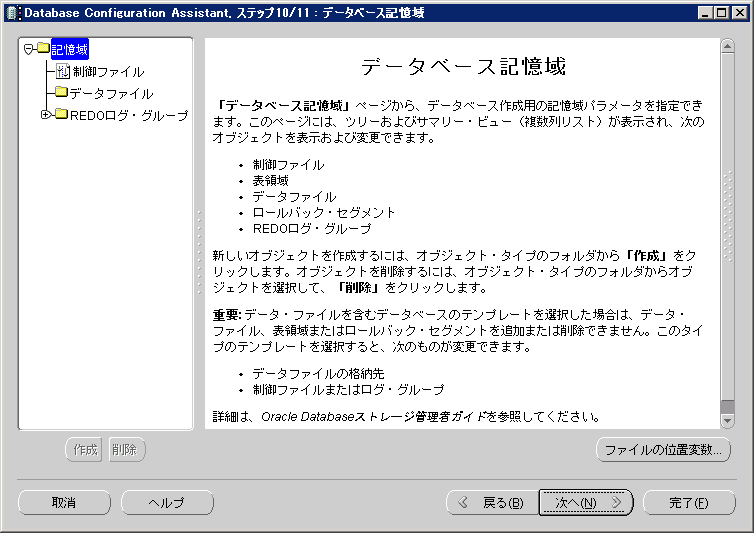Select the REDOログ・グループ text label
This screenshot has height=533, width=754.
coord(128,115)
